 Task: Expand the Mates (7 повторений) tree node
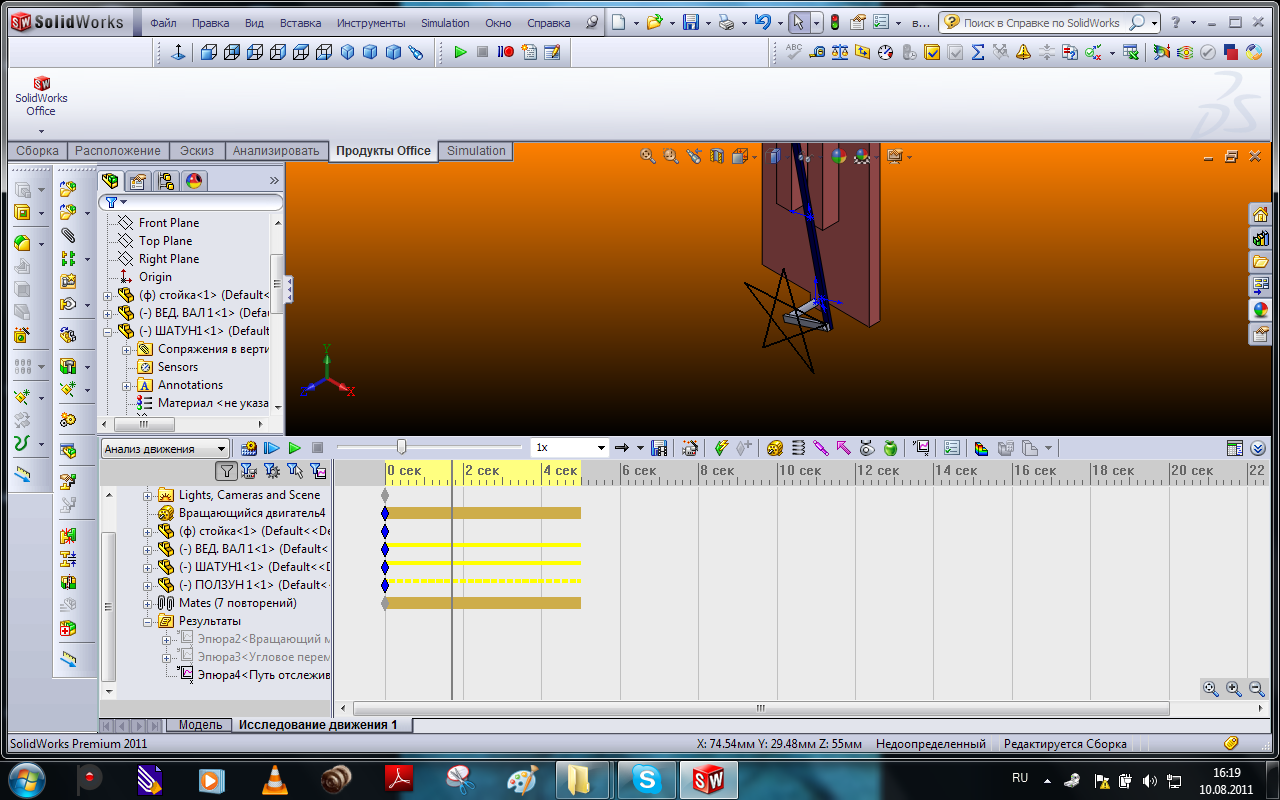(148, 603)
